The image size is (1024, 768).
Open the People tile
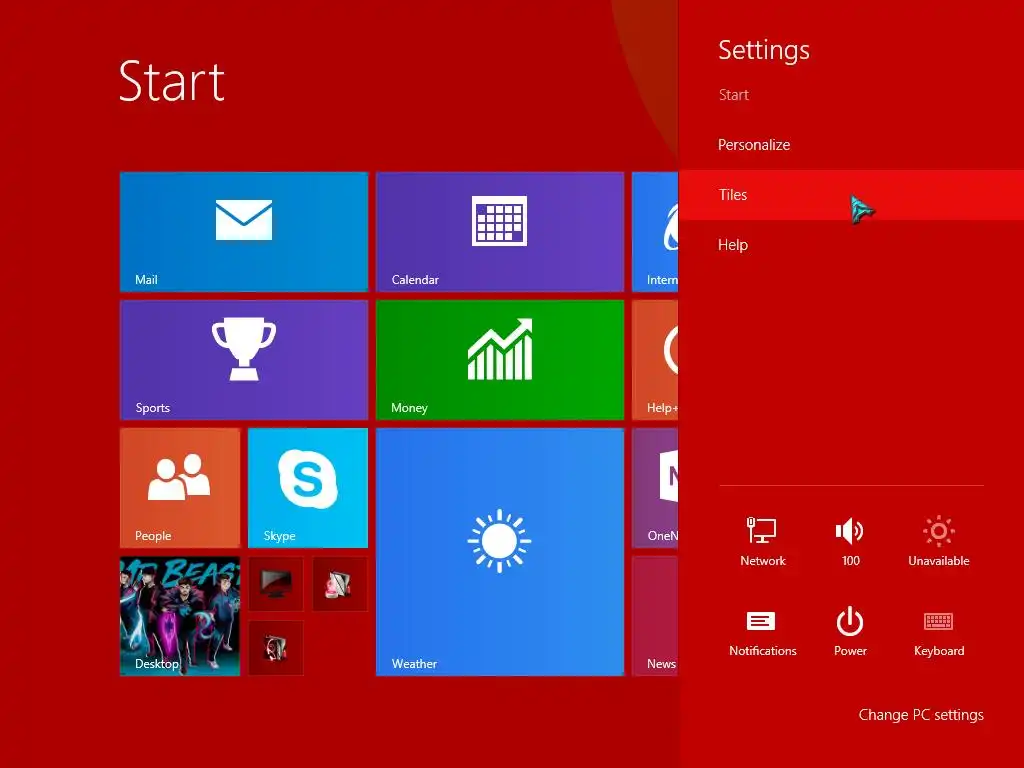click(180, 488)
